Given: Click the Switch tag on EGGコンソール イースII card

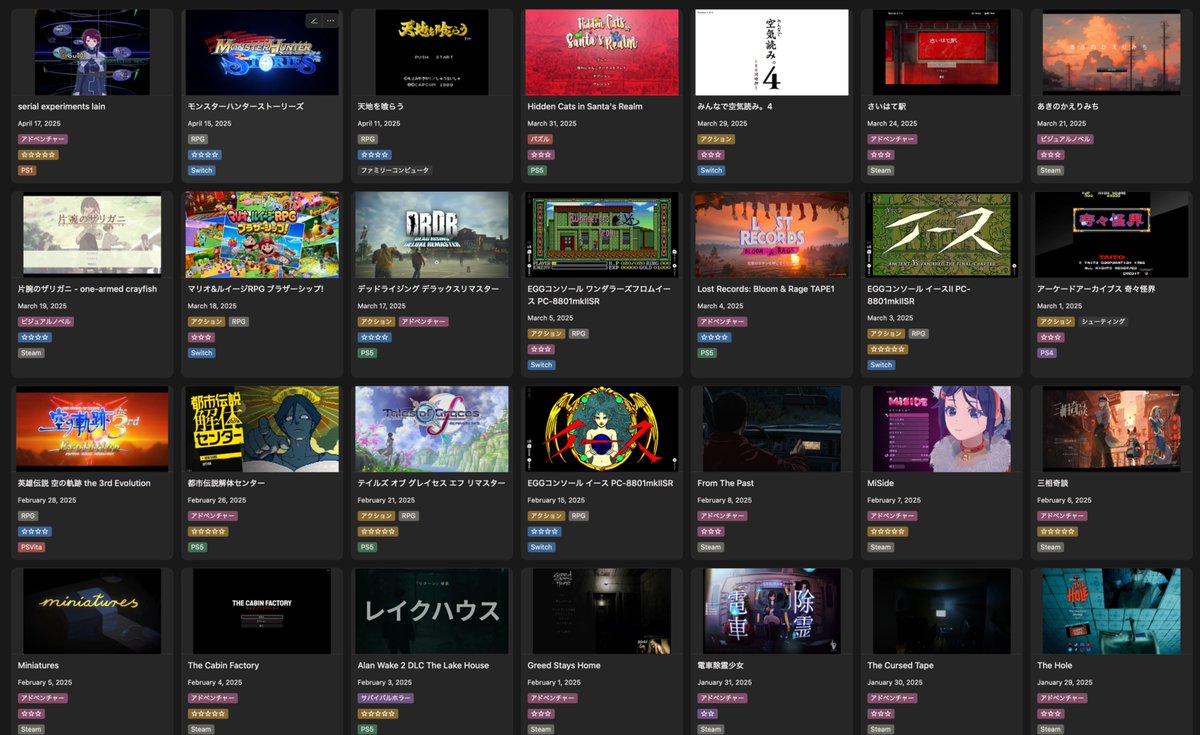Looking at the screenshot, I should click(x=881, y=365).
